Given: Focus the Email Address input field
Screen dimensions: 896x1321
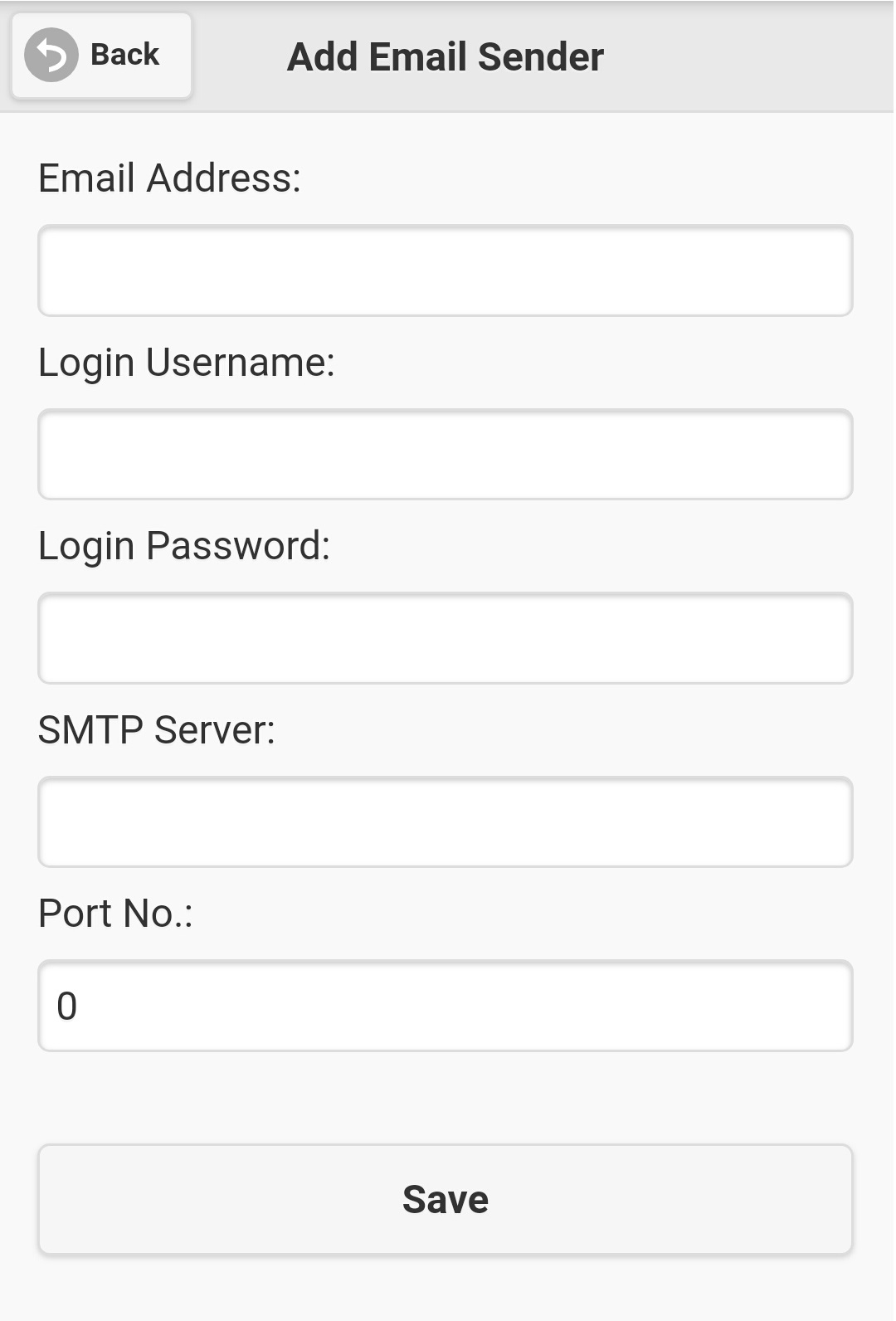Looking at the screenshot, I should 445,271.
